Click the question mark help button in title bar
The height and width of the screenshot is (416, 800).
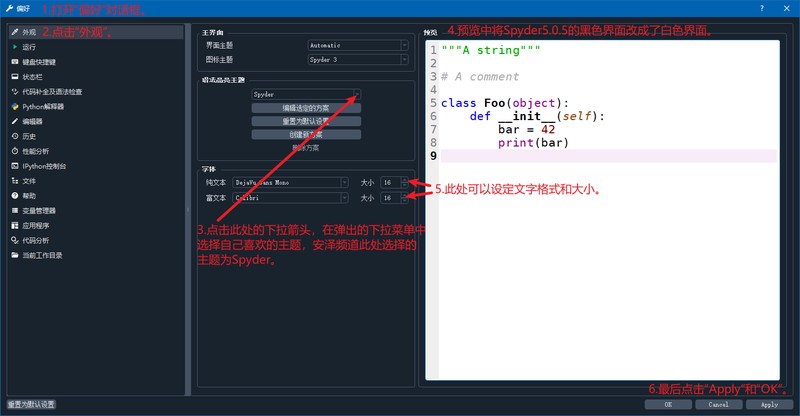762,8
